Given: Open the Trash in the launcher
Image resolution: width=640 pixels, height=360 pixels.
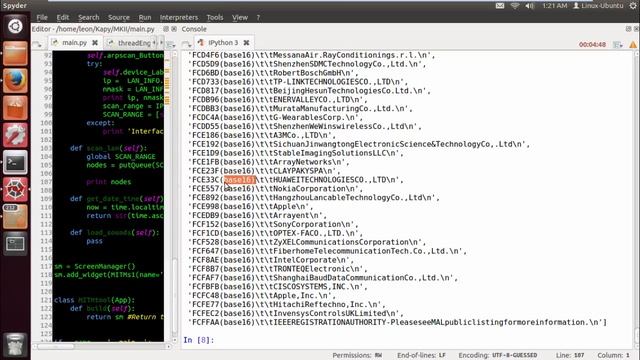Looking at the screenshot, I should coord(15,344).
